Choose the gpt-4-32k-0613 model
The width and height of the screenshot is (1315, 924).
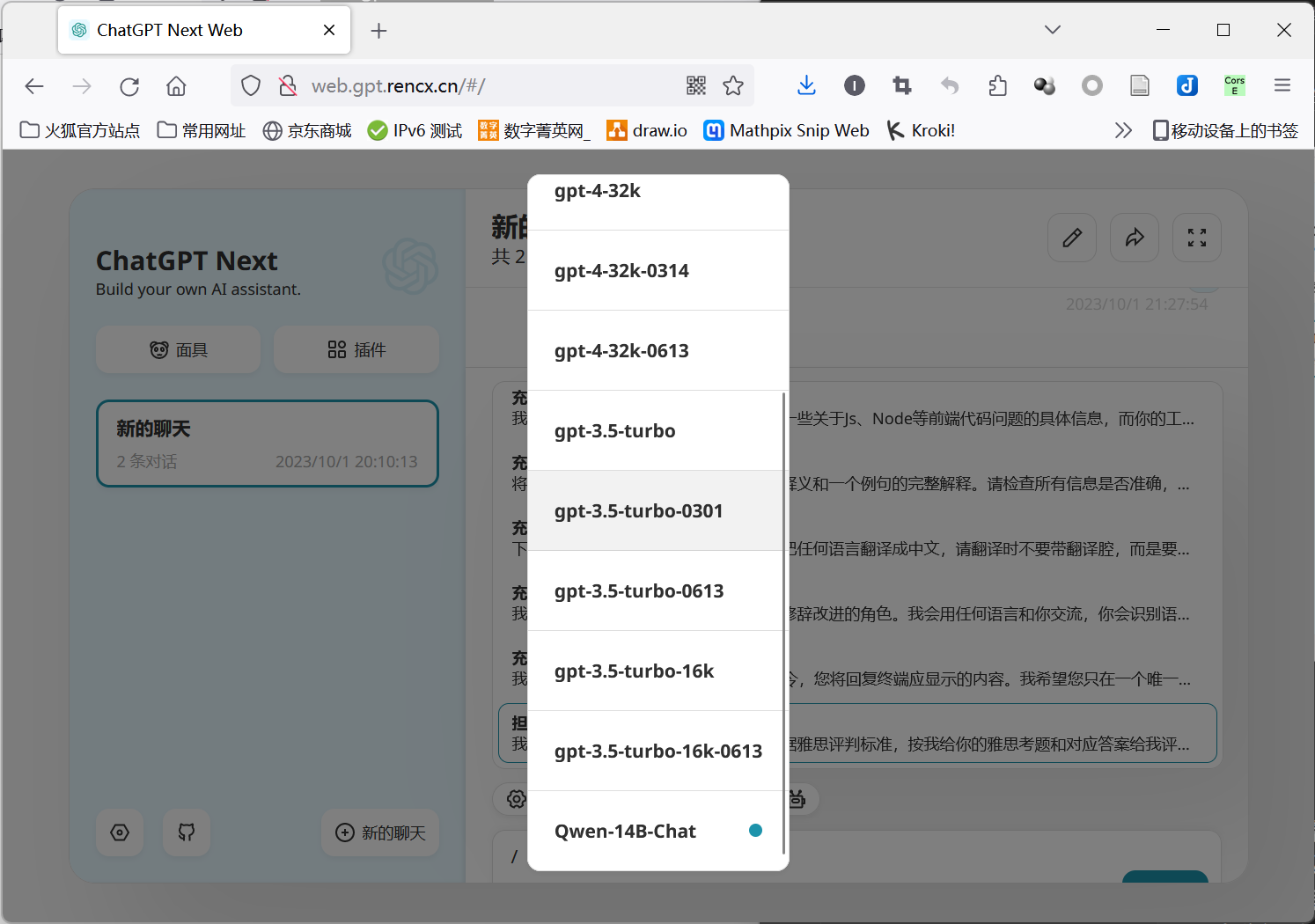[657, 350]
